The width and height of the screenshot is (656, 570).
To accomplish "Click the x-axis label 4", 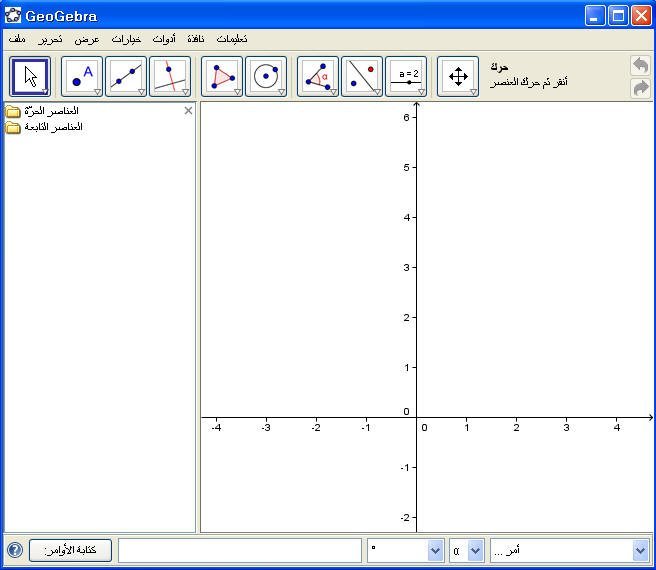I will tap(617, 428).
